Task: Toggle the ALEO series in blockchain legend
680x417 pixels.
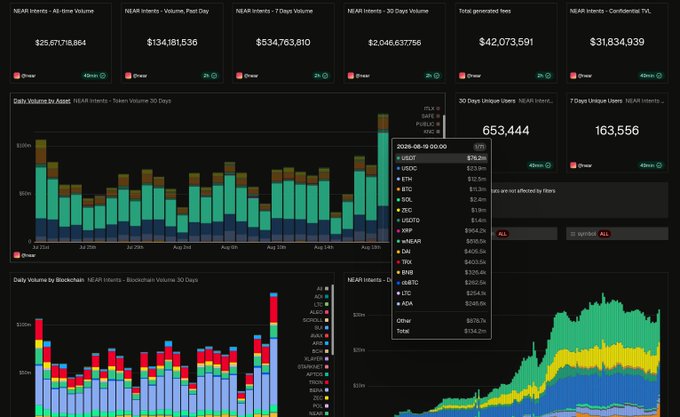Action: [319, 312]
